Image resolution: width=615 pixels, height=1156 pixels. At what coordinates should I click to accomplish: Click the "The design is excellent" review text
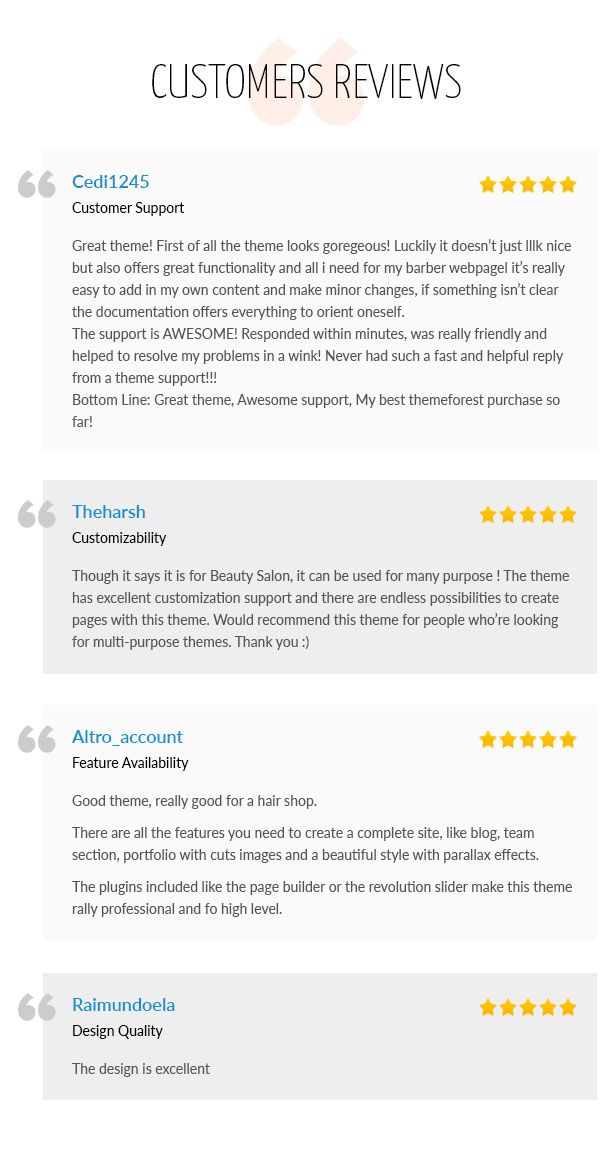tap(141, 1069)
